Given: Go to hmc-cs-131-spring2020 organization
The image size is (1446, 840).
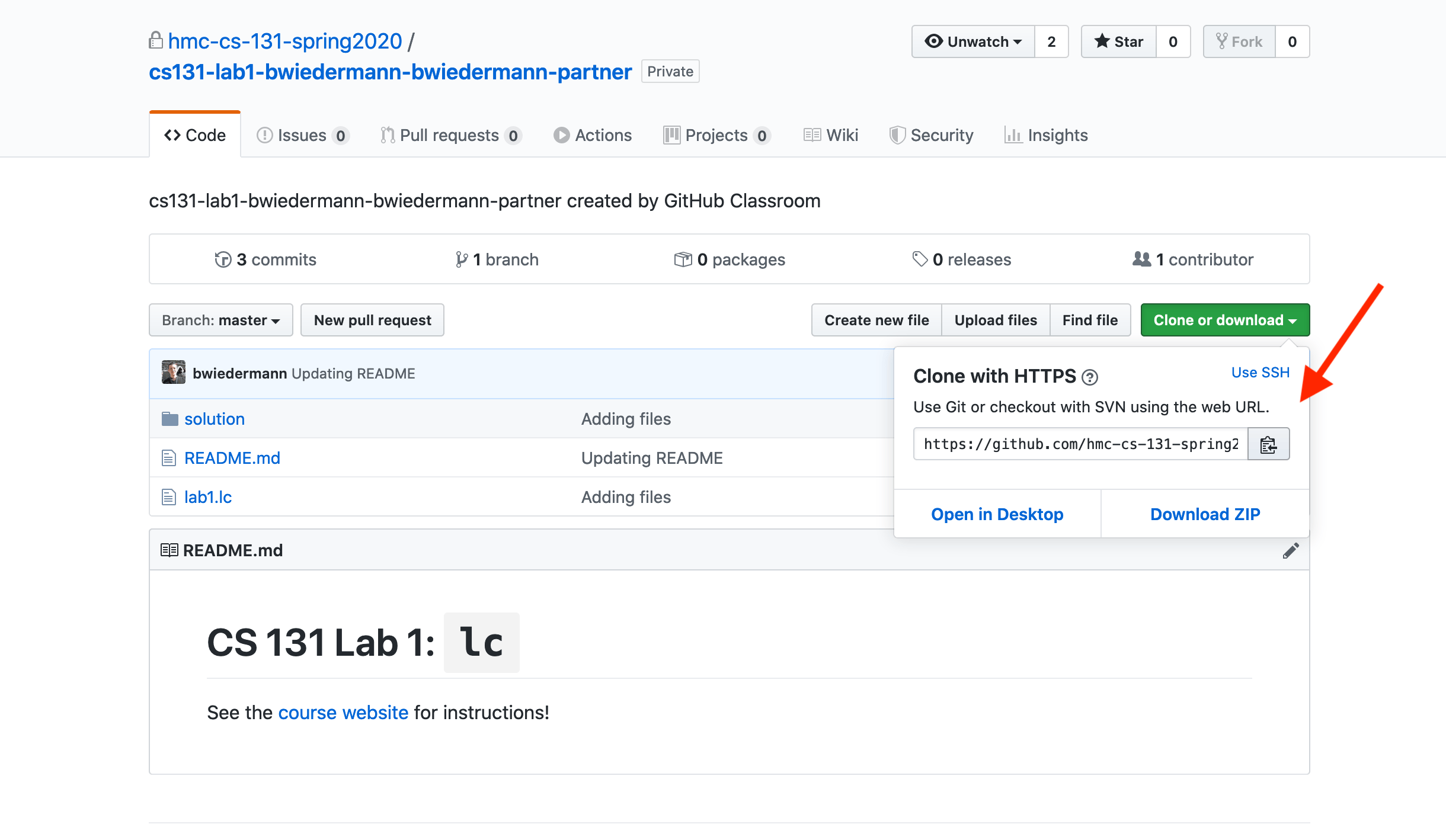Looking at the screenshot, I should point(285,41).
